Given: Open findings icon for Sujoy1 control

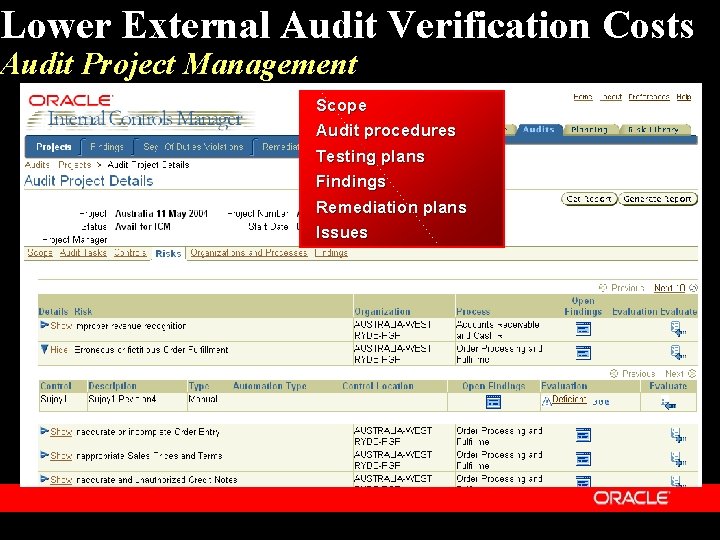Looking at the screenshot, I should pos(493,402).
